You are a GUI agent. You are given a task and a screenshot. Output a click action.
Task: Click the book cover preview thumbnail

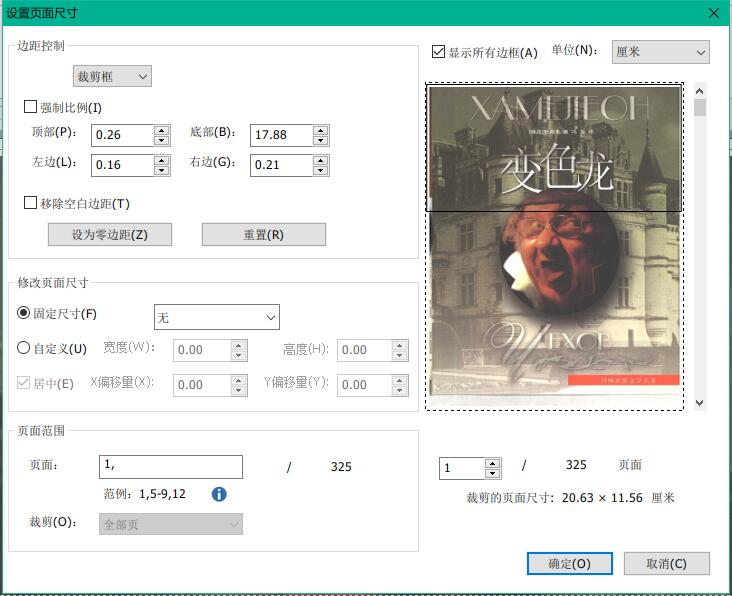click(x=555, y=246)
